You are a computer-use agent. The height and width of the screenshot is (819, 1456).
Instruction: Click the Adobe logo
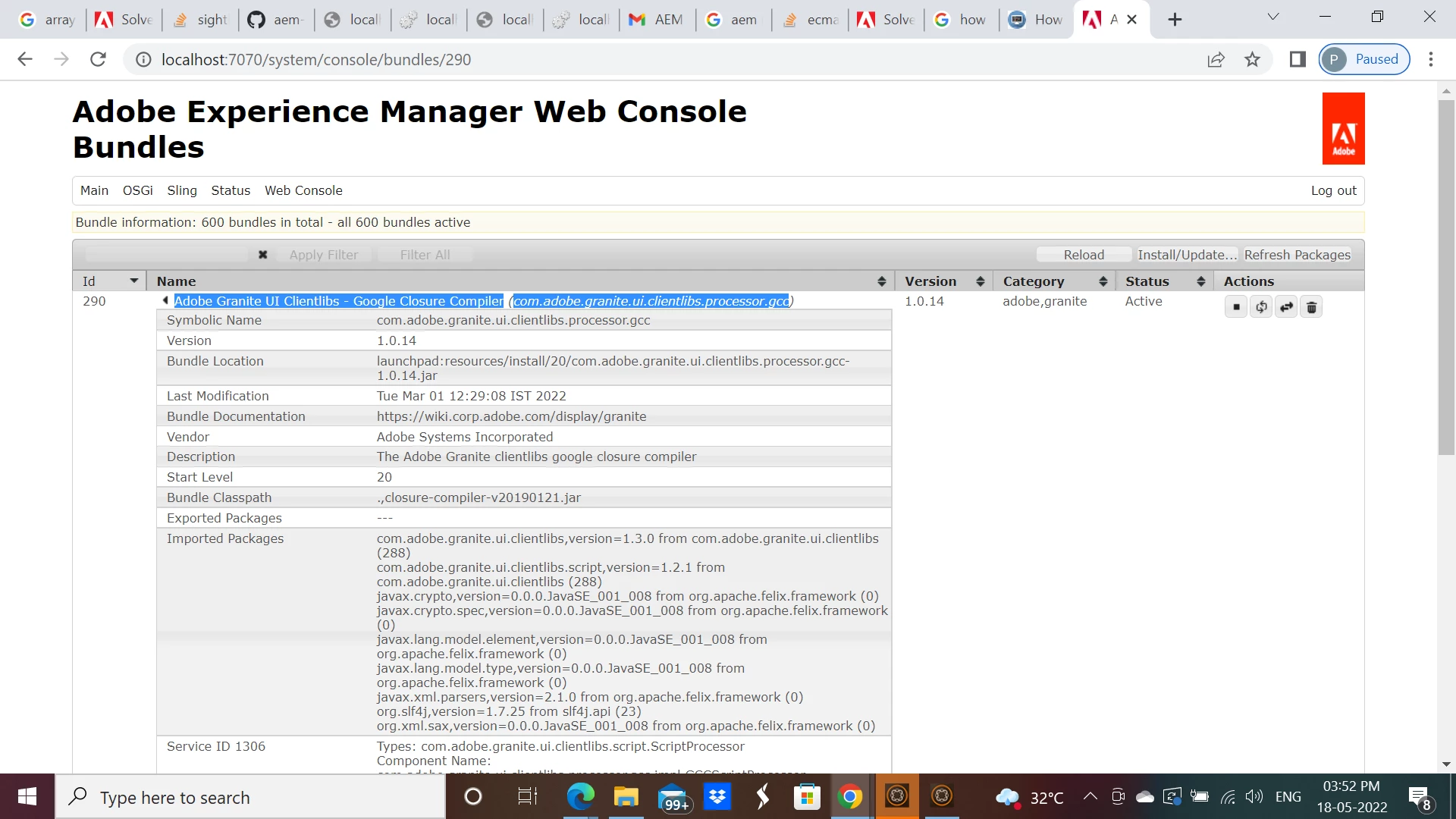tap(1343, 129)
